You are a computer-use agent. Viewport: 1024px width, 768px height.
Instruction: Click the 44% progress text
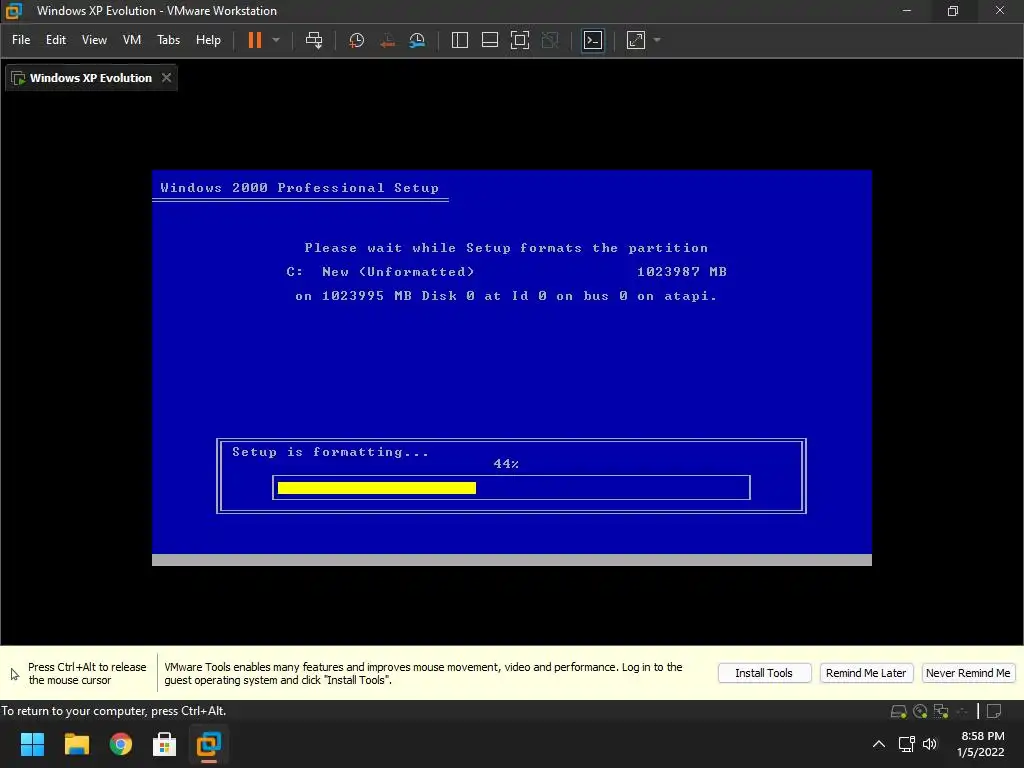(506, 464)
